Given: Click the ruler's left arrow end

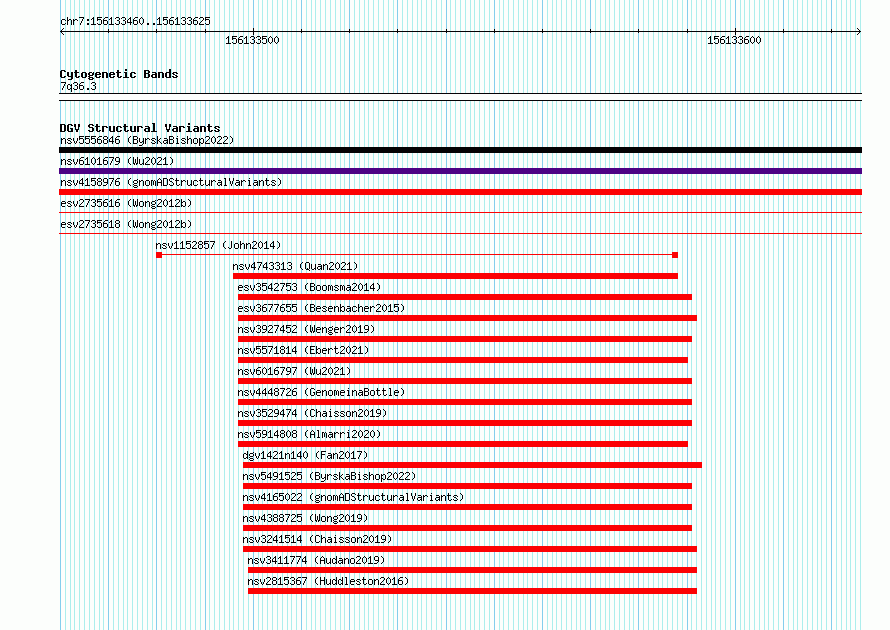Looking at the screenshot, I should (62, 32).
